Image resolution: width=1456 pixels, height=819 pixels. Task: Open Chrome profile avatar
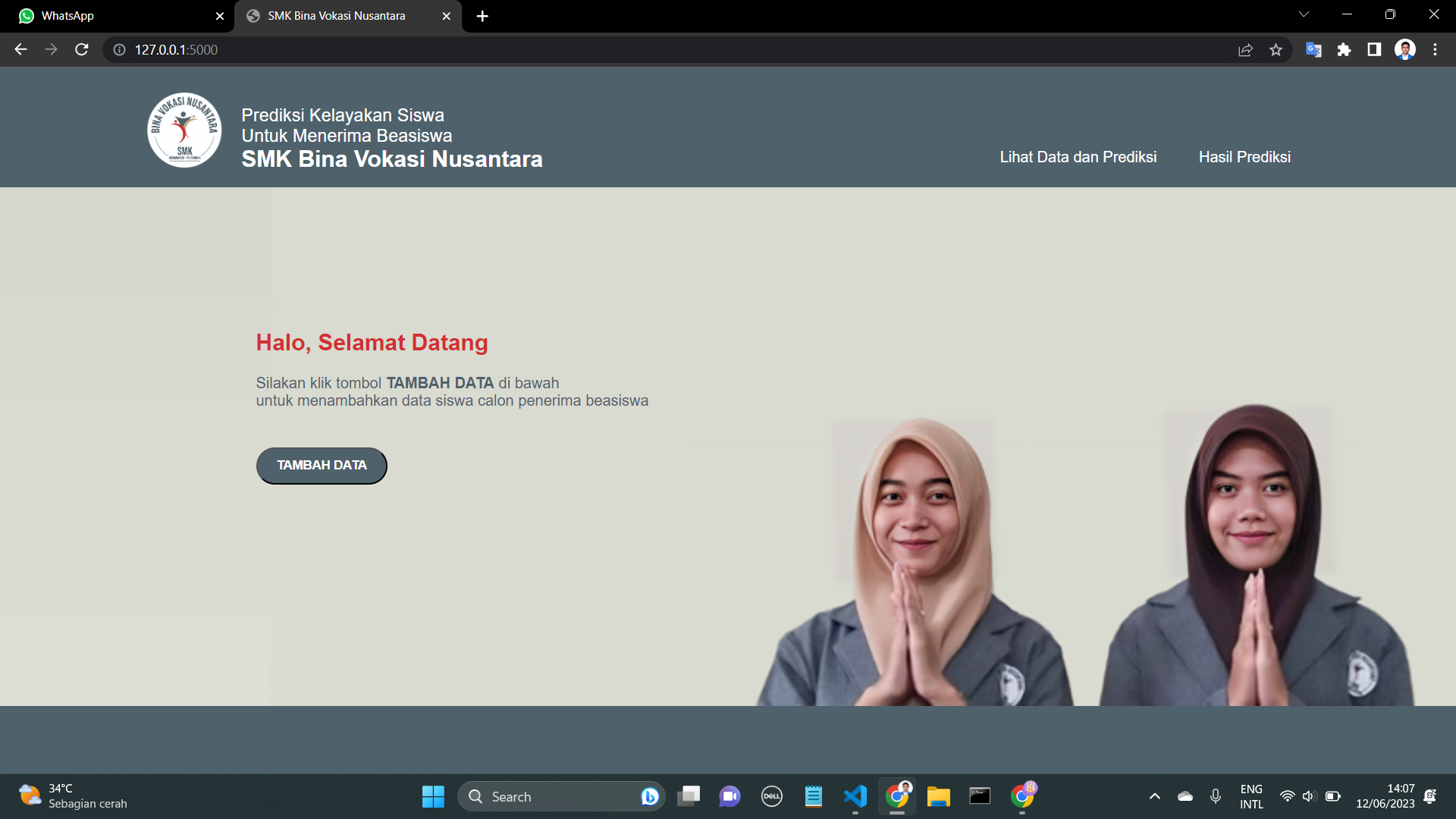tap(1404, 49)
